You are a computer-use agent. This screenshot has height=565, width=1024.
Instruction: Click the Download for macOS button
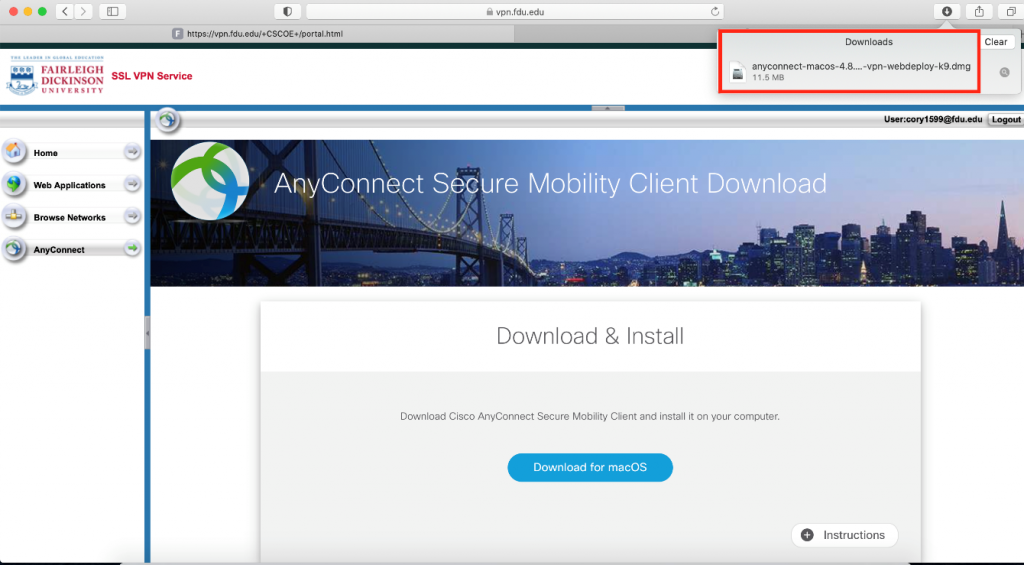[590, 468]
